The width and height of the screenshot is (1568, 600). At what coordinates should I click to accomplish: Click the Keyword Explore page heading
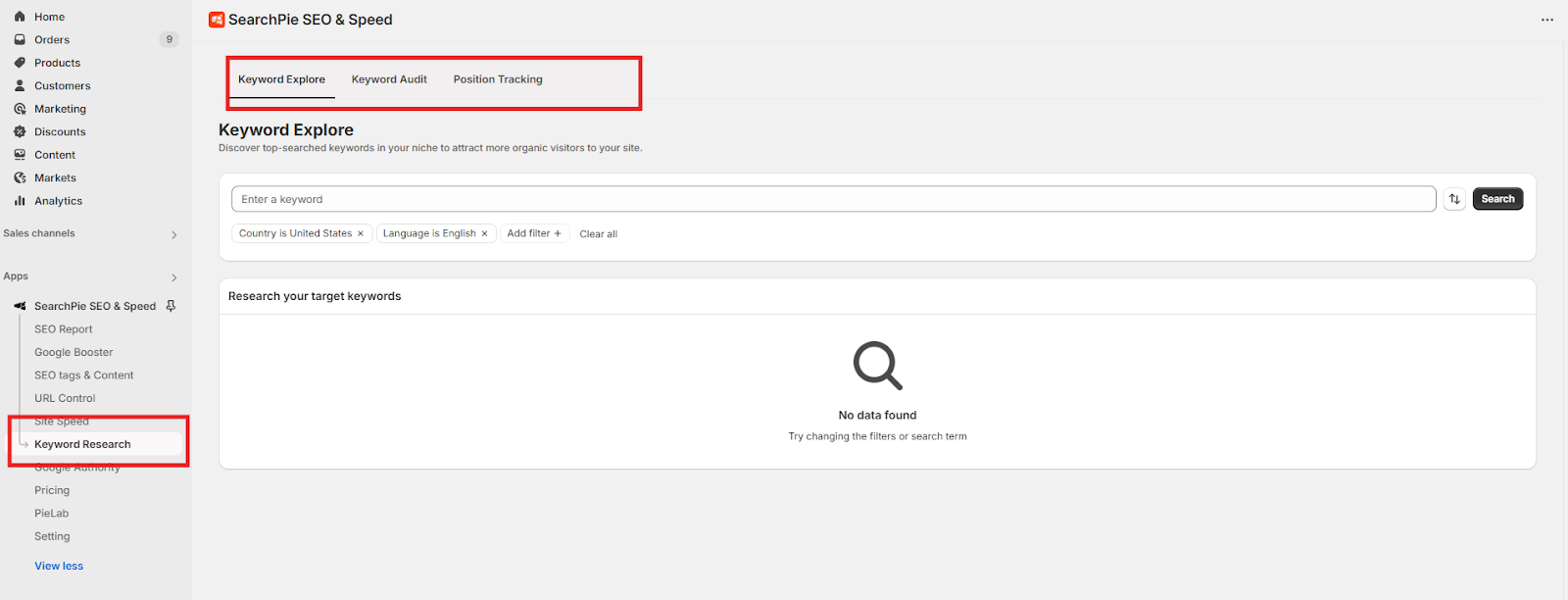pos(286,129)
